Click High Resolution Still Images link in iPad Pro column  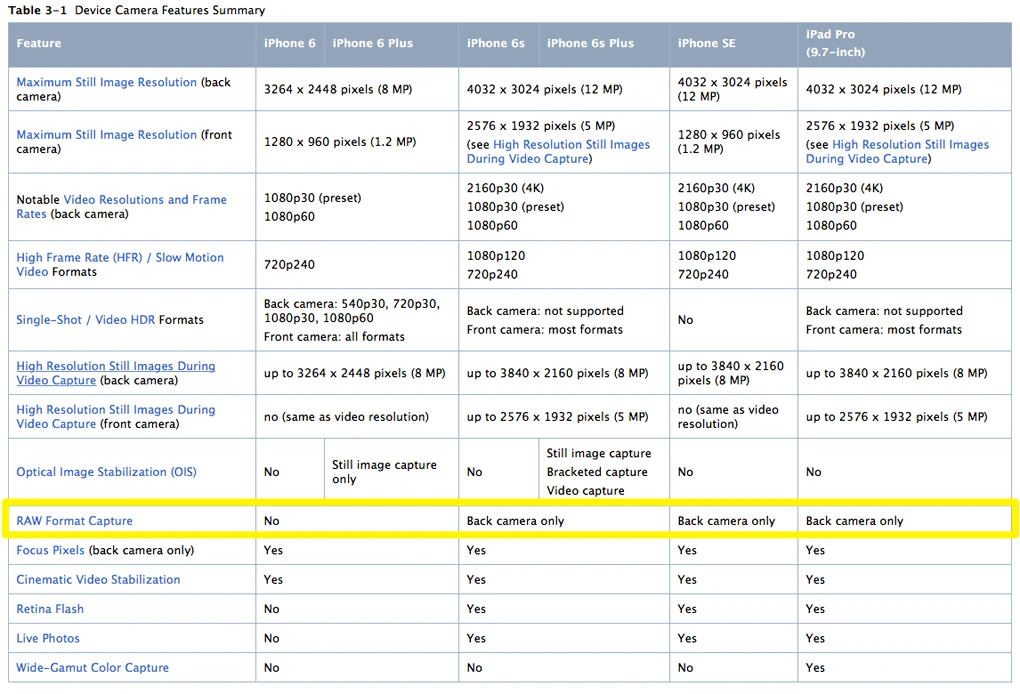click(x=898, y=152)
